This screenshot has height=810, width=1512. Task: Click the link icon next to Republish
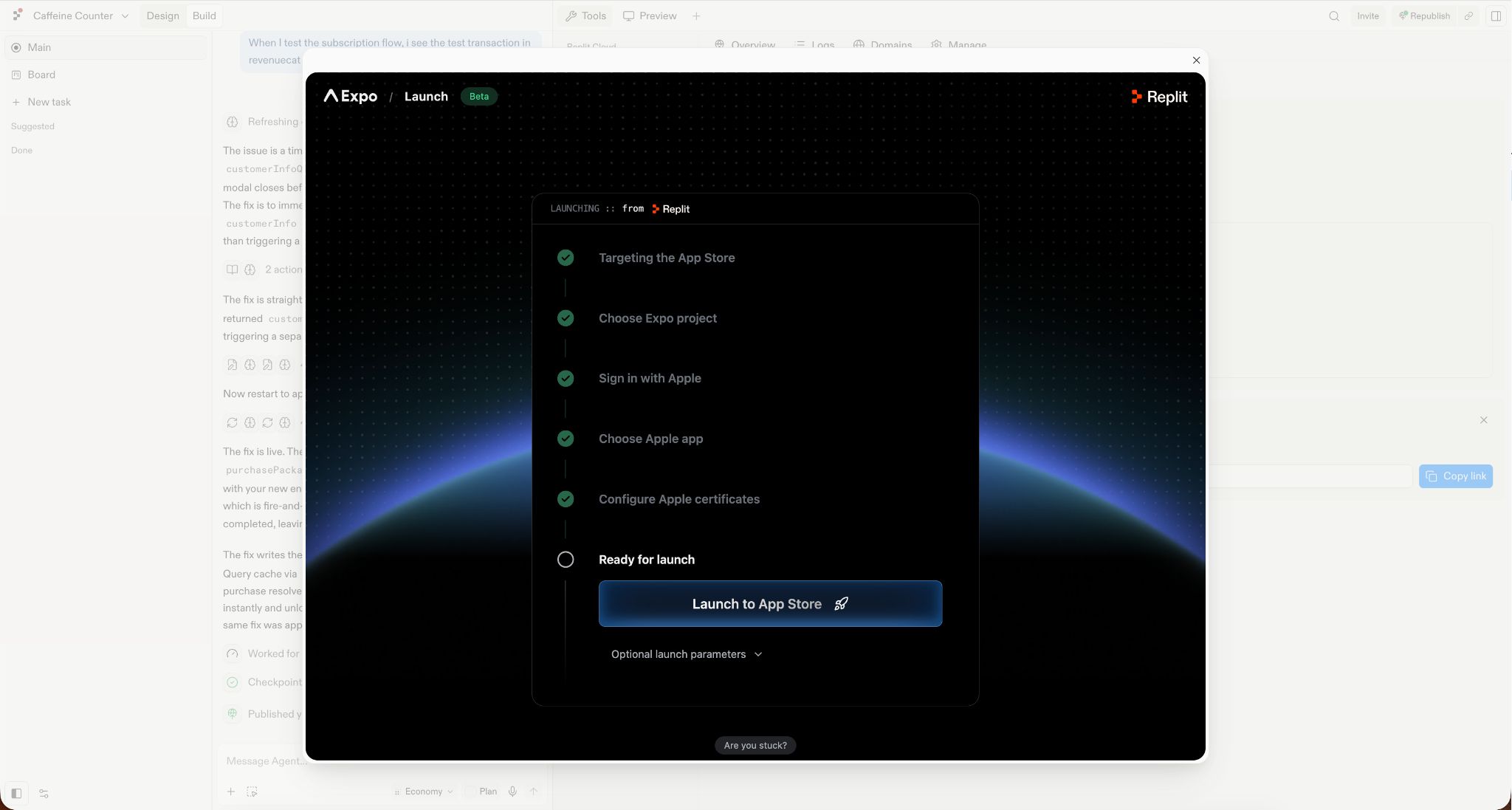point(1468,16)
